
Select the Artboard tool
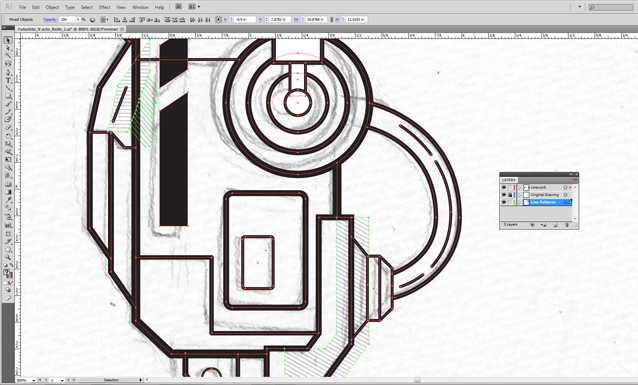click(8, 234)
